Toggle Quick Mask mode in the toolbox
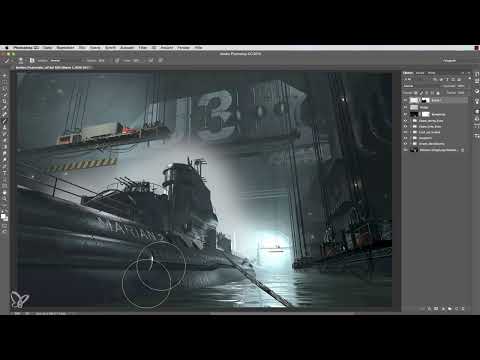Viewport: 480px width, 360px height. 4,225
